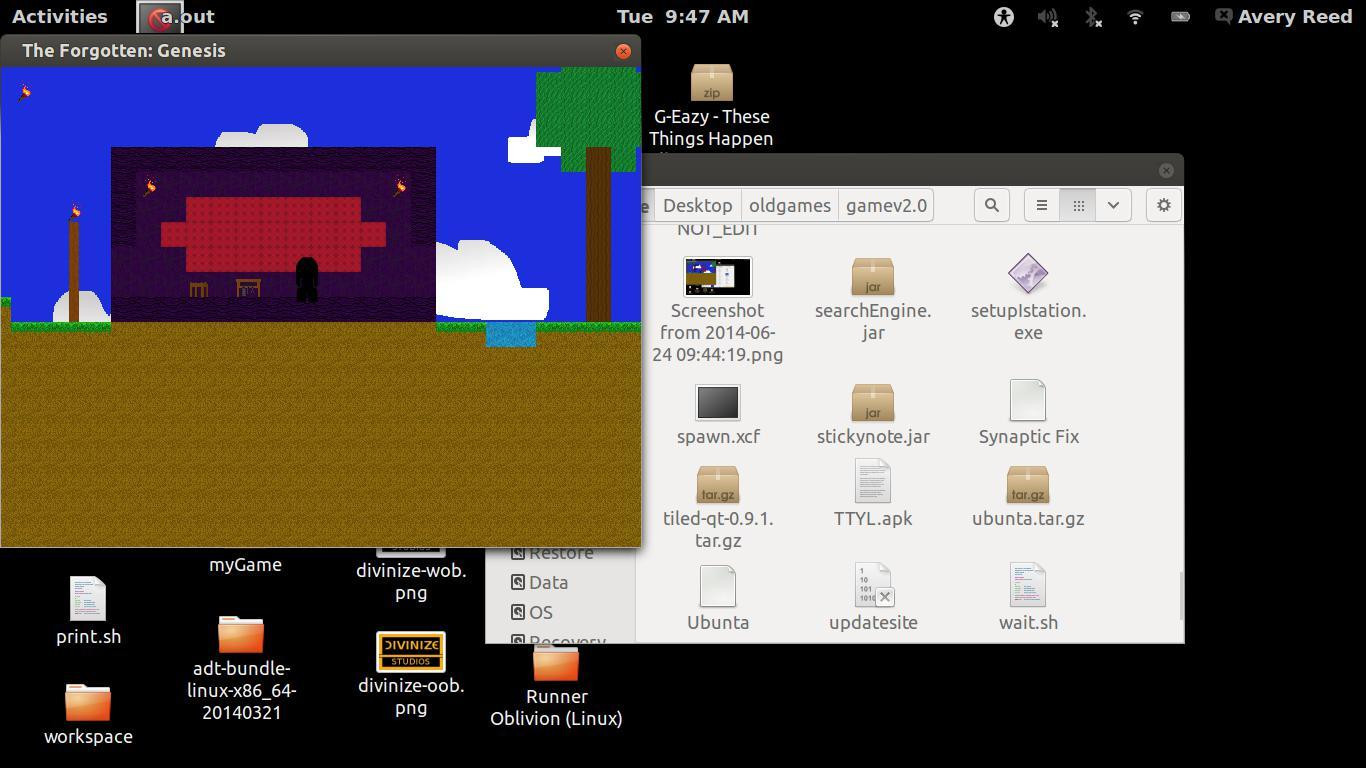The height and width of the screenshot is (768, 1366).
Task: Select the gamev2.0 breadcrumb folder
Action: click(886, 205)
